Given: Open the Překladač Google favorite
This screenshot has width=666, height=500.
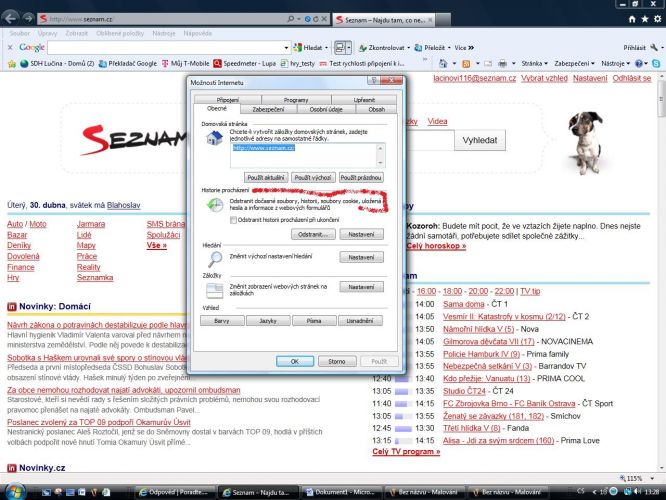Looking at the screenshot, I should point(128,64).
